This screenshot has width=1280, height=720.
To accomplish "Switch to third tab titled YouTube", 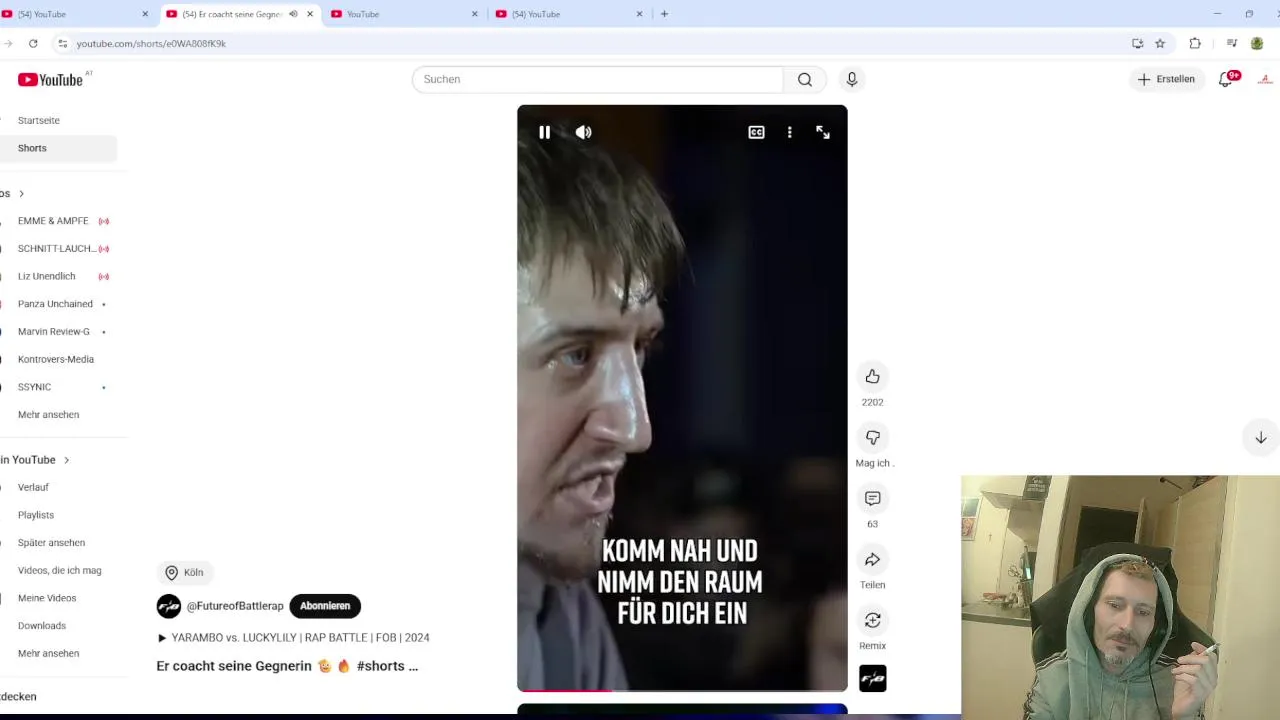I will click(404, 14).
